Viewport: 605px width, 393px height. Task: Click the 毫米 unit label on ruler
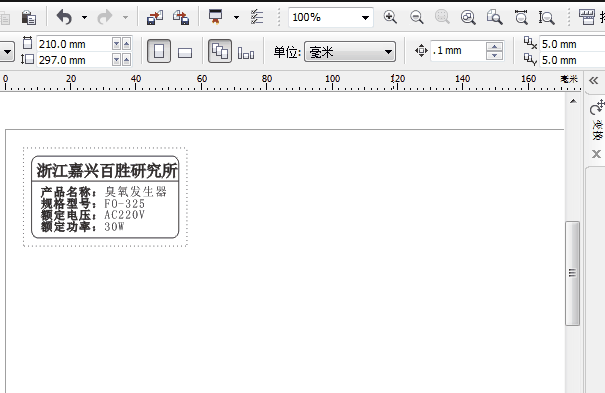(569, 79)
